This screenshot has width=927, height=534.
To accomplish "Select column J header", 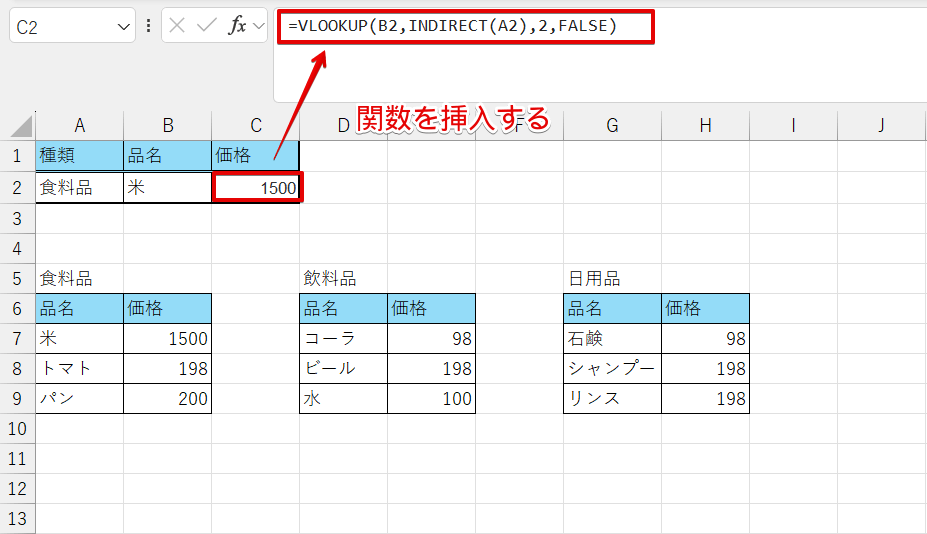I will (x=881, y=125).
